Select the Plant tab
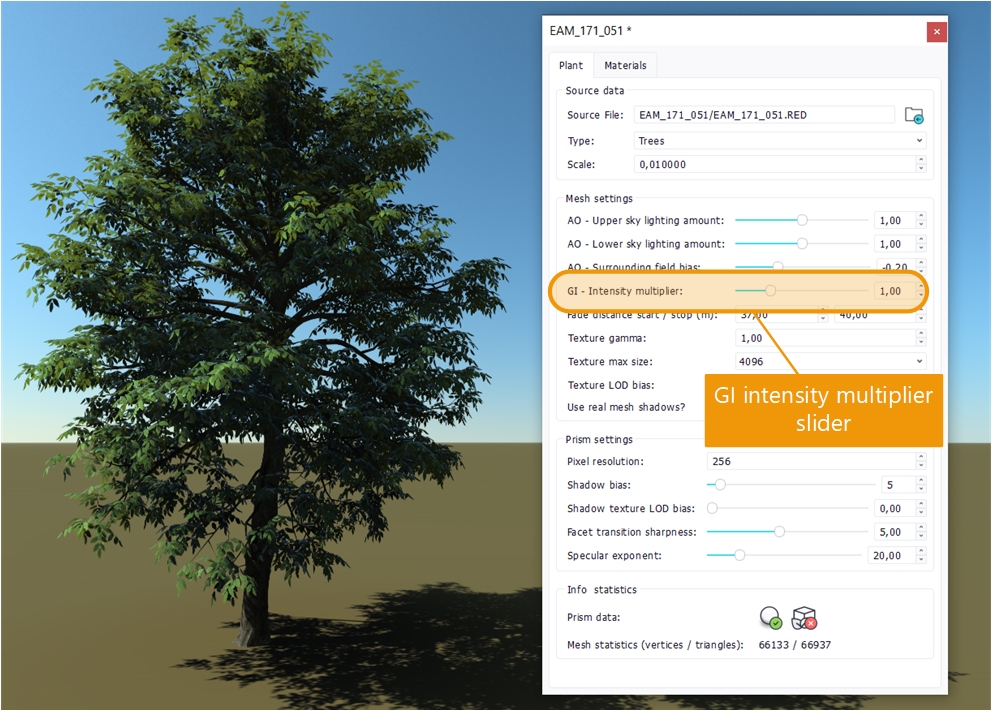 click(x=571, y=66)
